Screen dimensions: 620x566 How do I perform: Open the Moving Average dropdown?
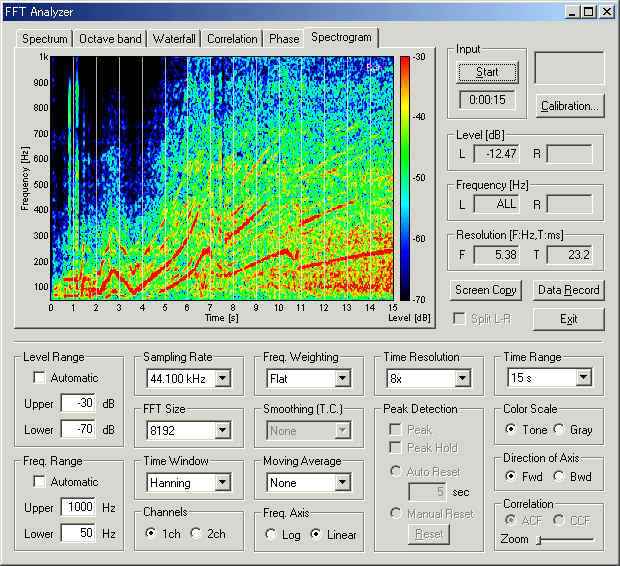pyautogui.click(x=342, y=483)
